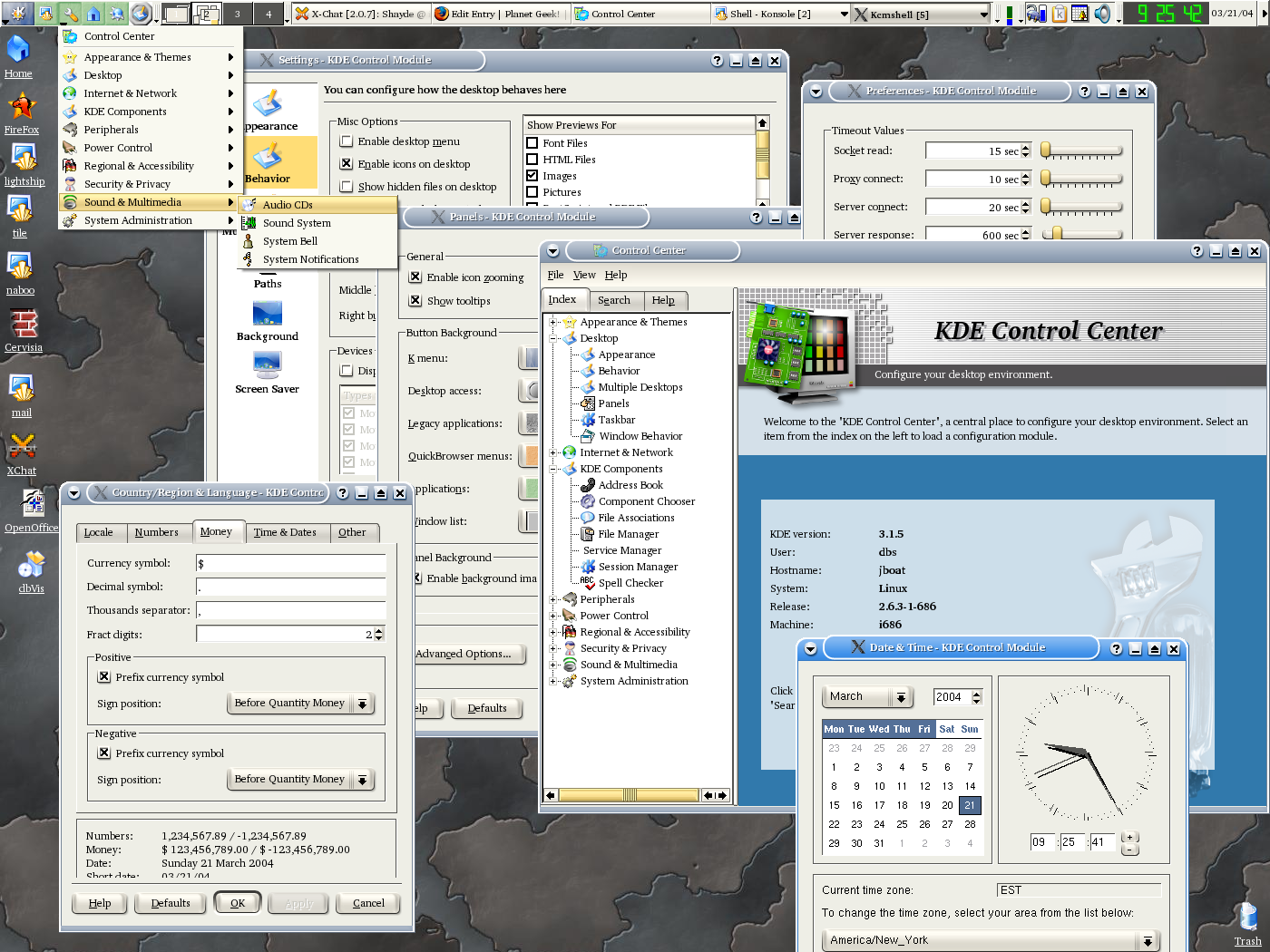Toggle Enable icon zooming in Panels
The image size is (1270, 952).
[415, 277]
